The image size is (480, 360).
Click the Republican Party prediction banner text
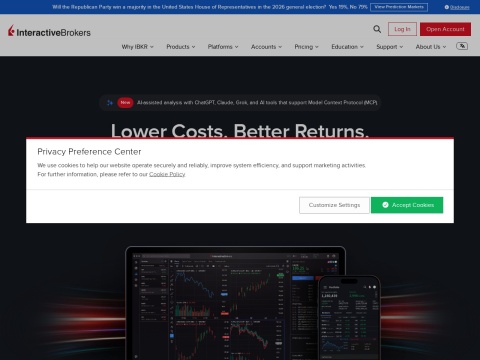click(x=210, y=7)
